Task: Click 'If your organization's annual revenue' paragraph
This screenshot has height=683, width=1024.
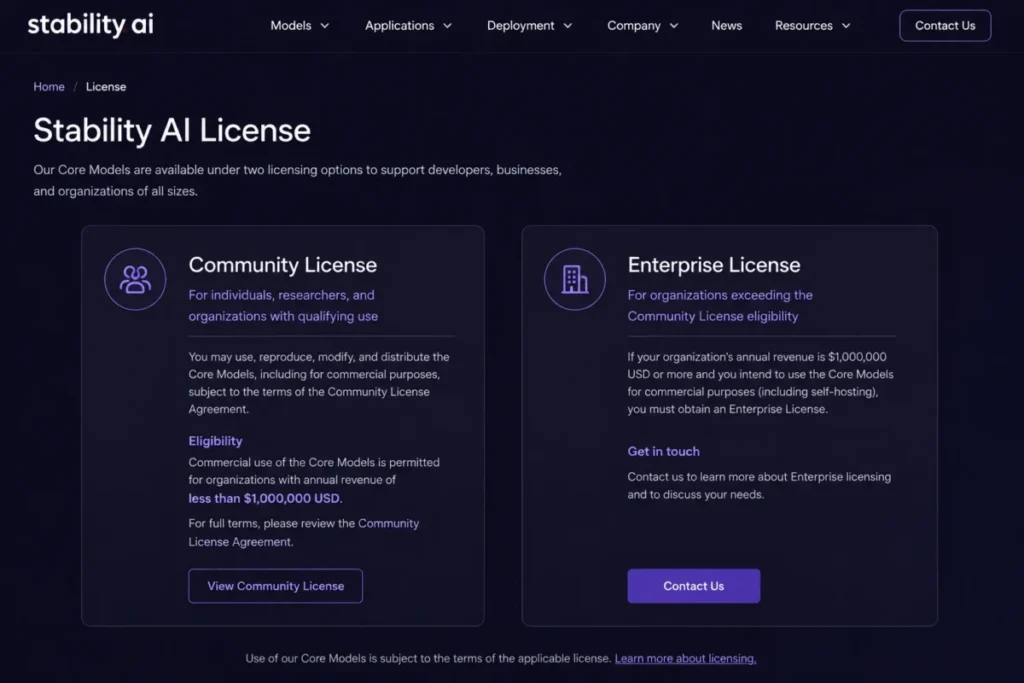Action: [760, 383]
